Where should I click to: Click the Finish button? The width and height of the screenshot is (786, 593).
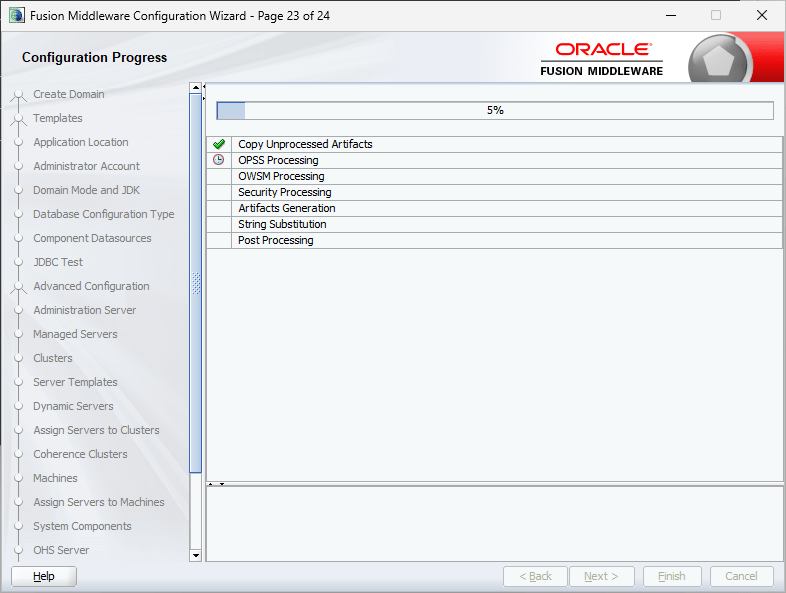pos(672,576)
